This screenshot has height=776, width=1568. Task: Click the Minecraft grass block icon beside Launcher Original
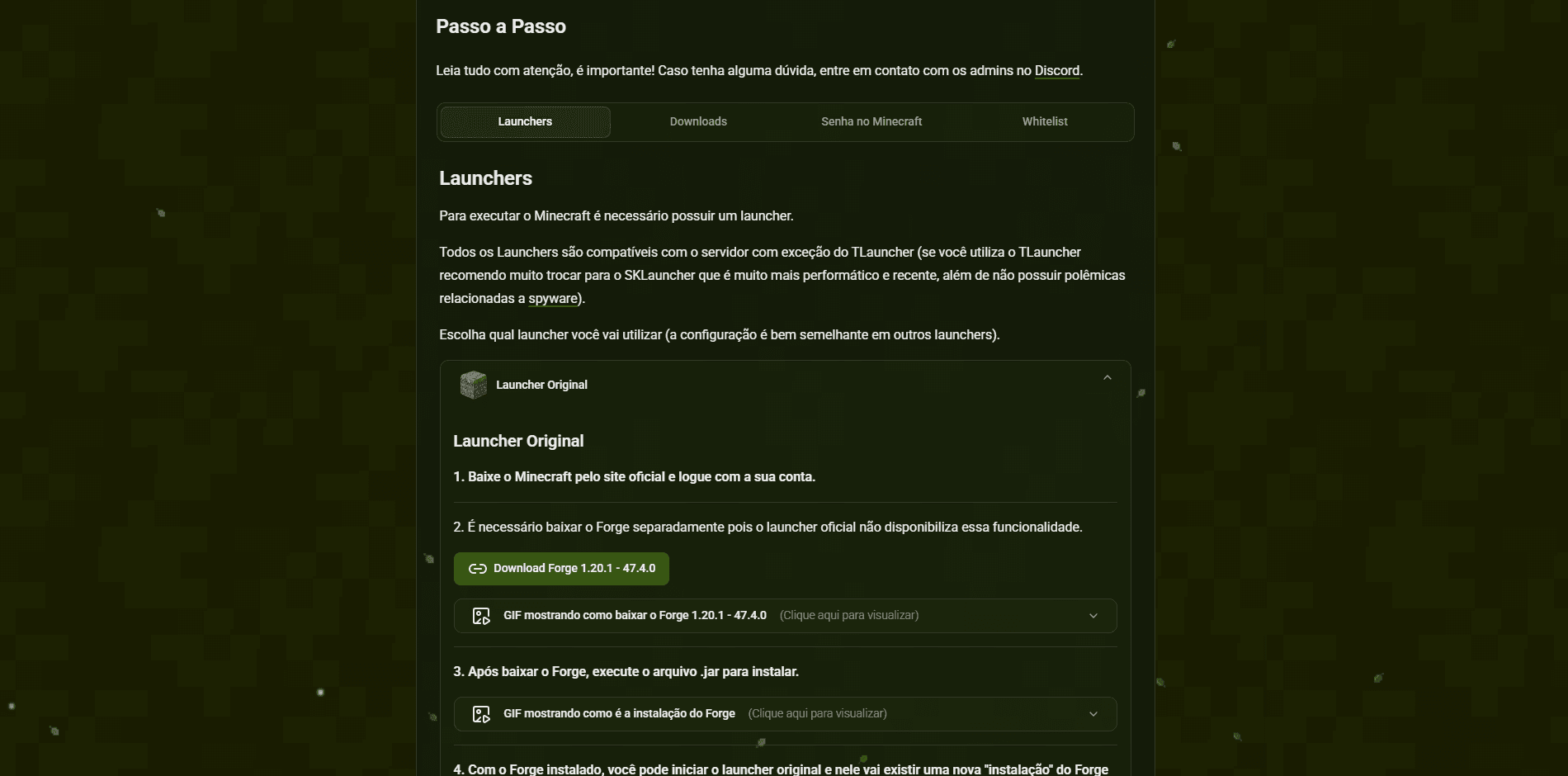click(x=473, y=385)
